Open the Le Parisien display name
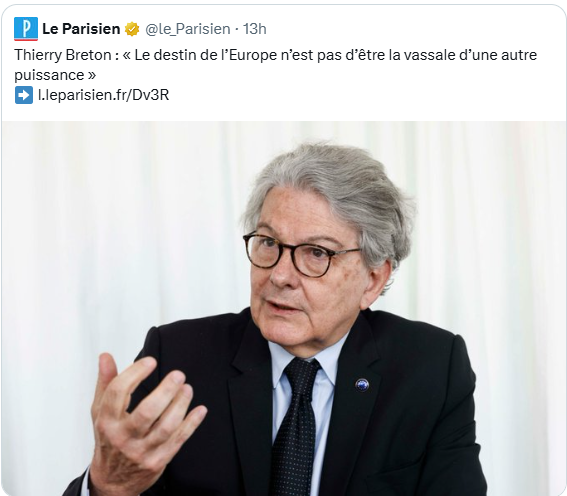The height and width of the screenshot is (496, 567). point(81,29)
